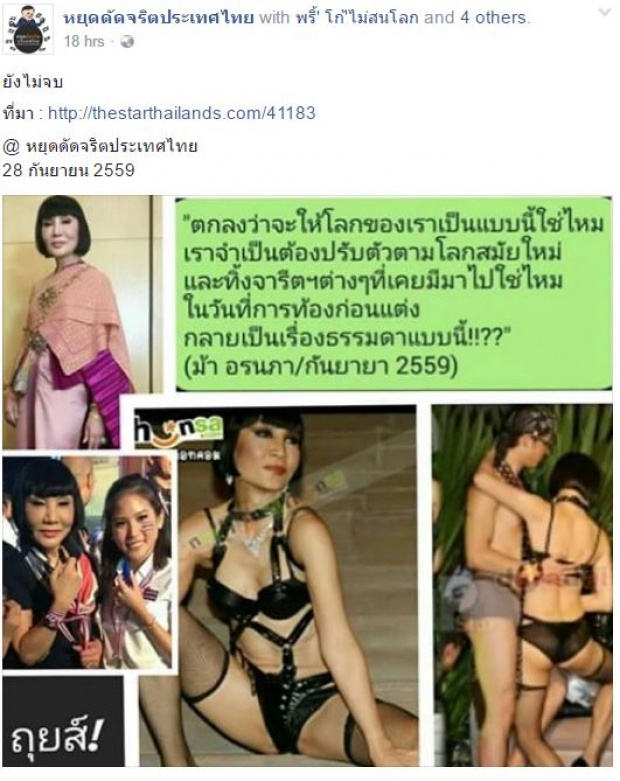Open right-side photo of embracing couple
Image resolution: width=620 pixels, height=781 pixels.
522,585
